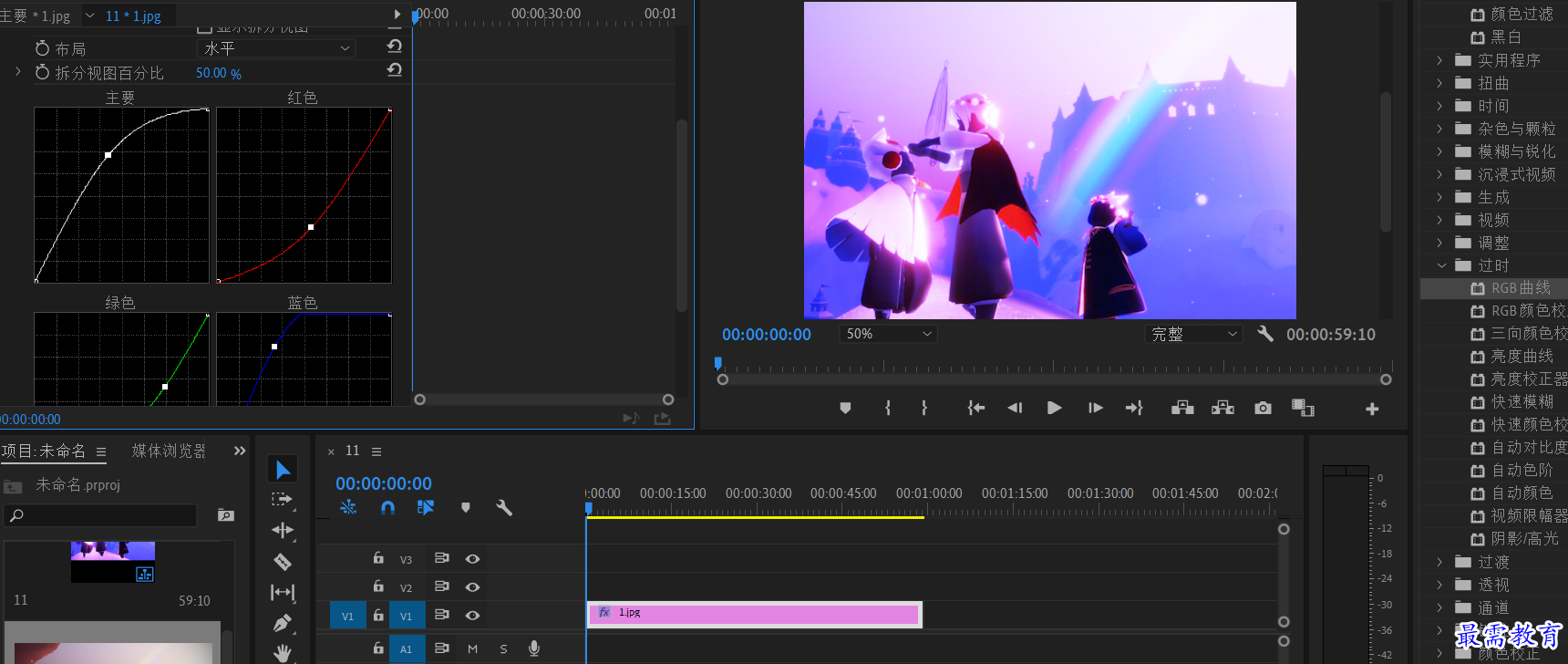Mark In point brace
Viewport: 1568px width, 664px height.
(888, 408)
